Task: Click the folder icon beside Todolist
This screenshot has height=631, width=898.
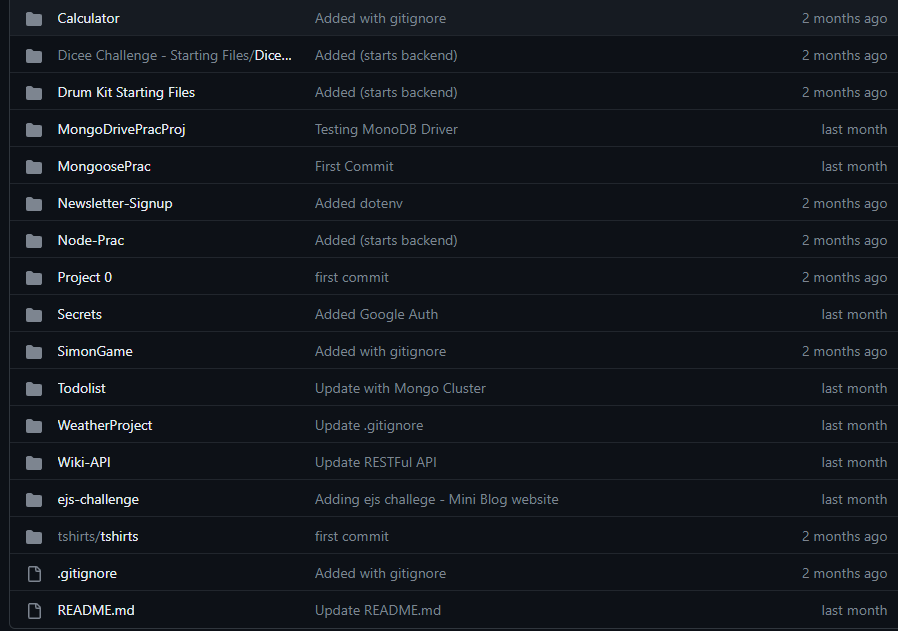Action: click(34, 389)
